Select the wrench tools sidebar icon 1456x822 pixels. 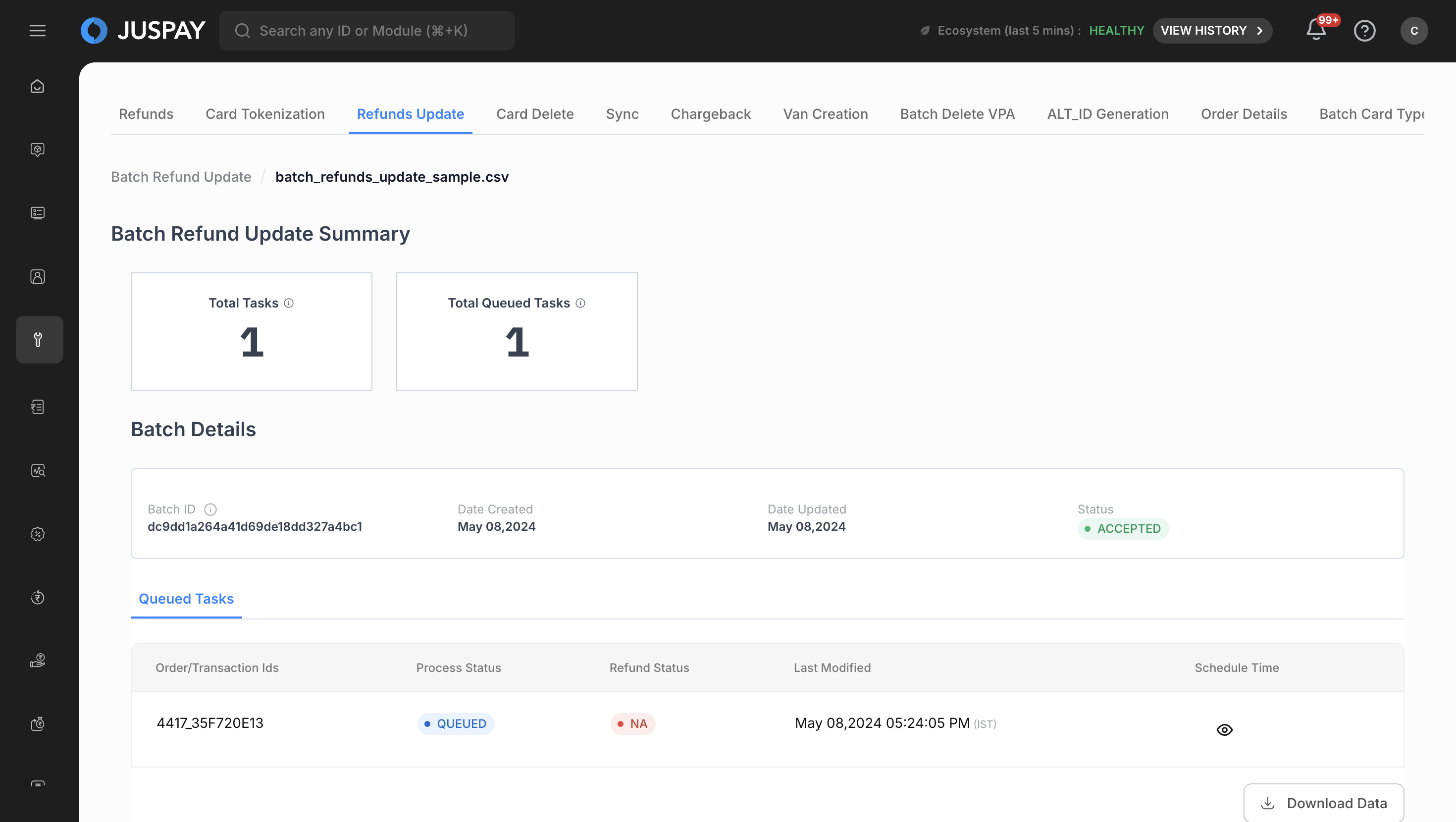(x=39, y=340)
